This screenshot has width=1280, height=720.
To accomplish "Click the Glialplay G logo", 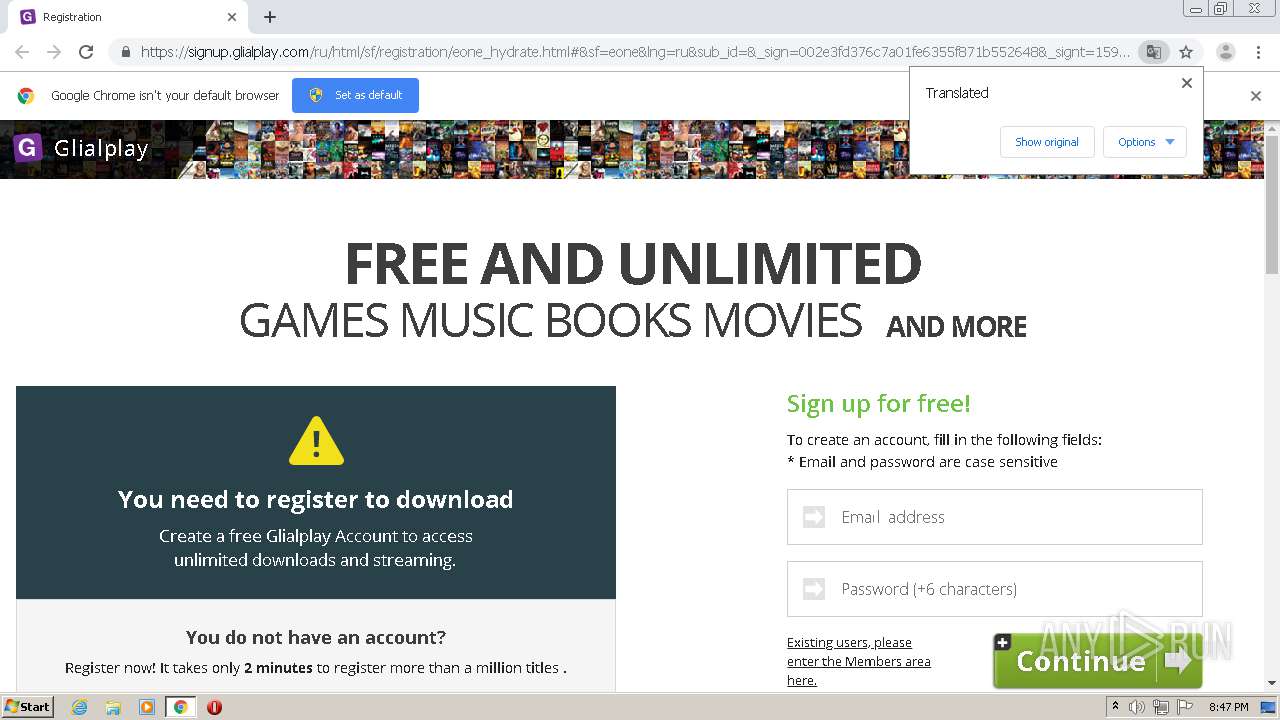I will point(28,148).
